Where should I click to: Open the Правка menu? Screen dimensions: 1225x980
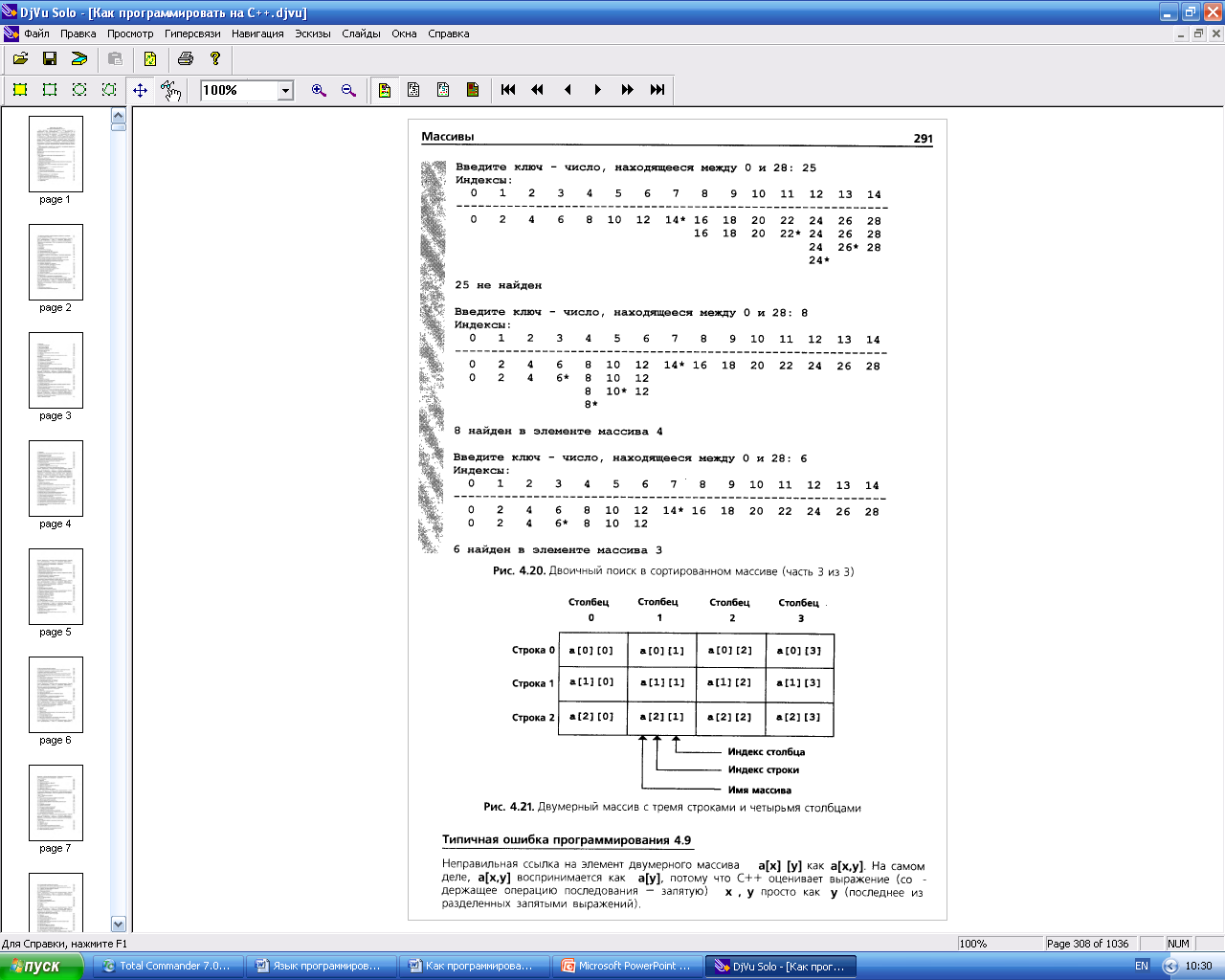pyautogui.click(x=78, y=33)
